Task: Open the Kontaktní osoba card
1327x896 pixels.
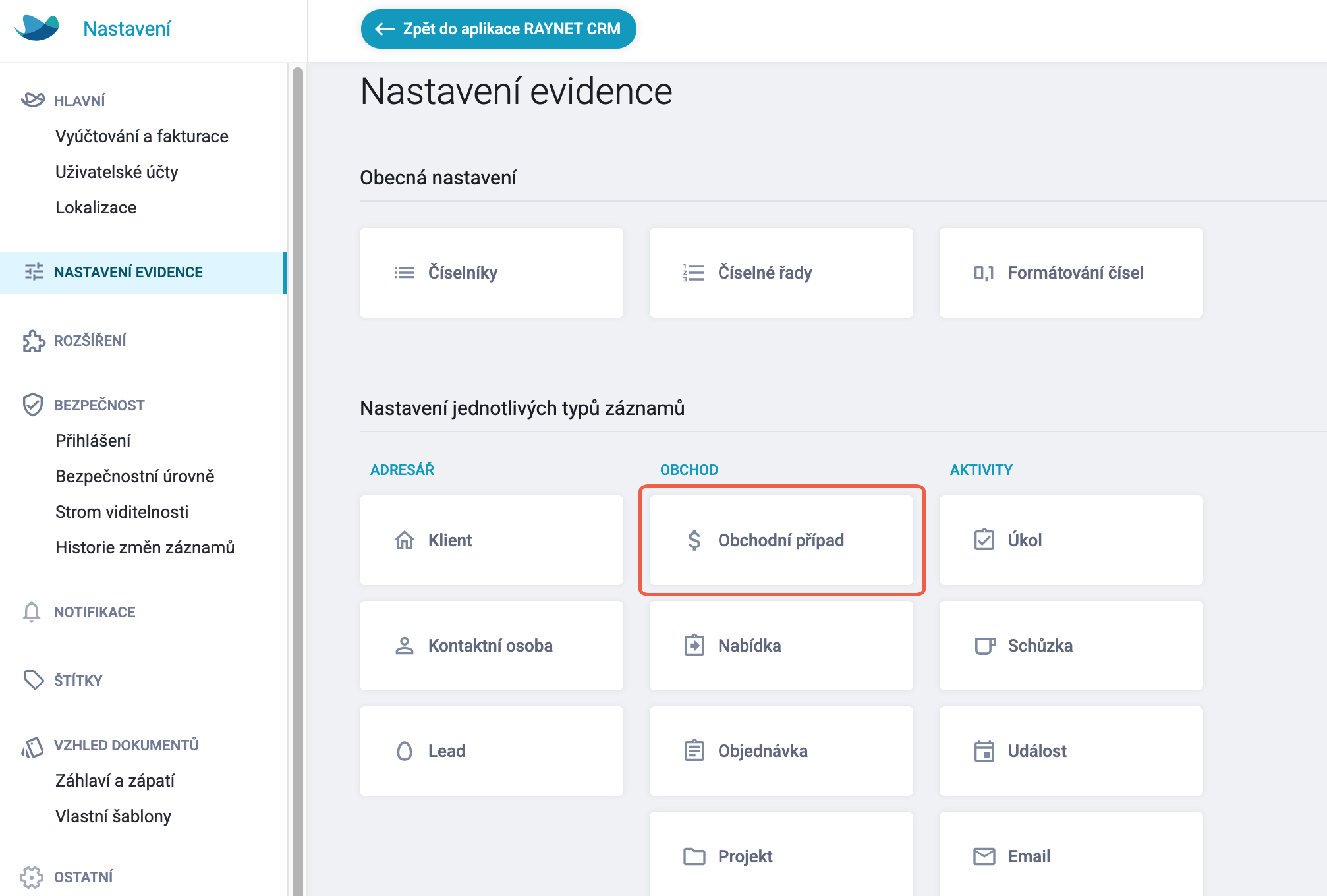Action: (x=492, y=646)
